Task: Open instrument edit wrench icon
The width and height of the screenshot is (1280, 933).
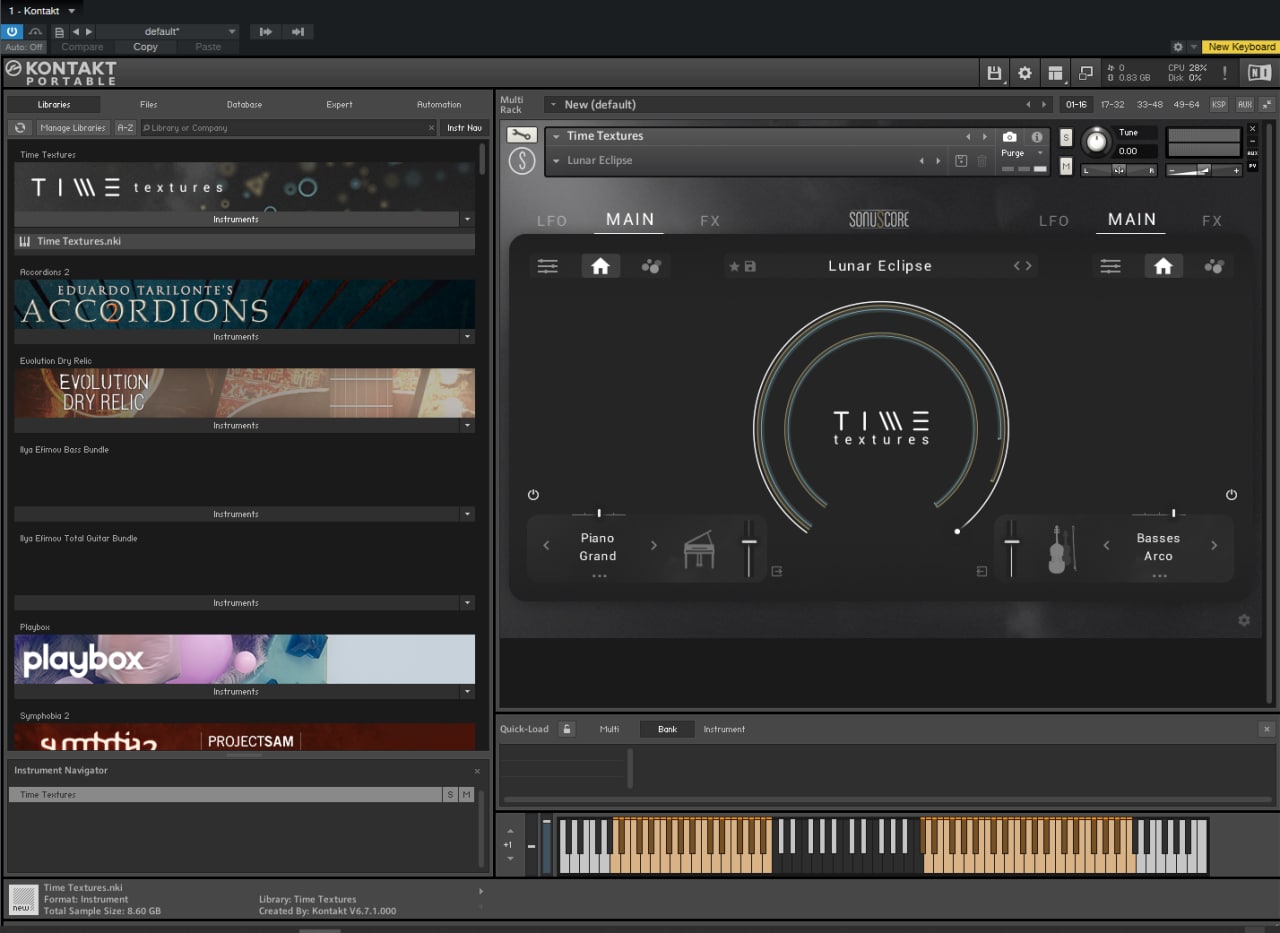Action: click(x=521, y=135)
